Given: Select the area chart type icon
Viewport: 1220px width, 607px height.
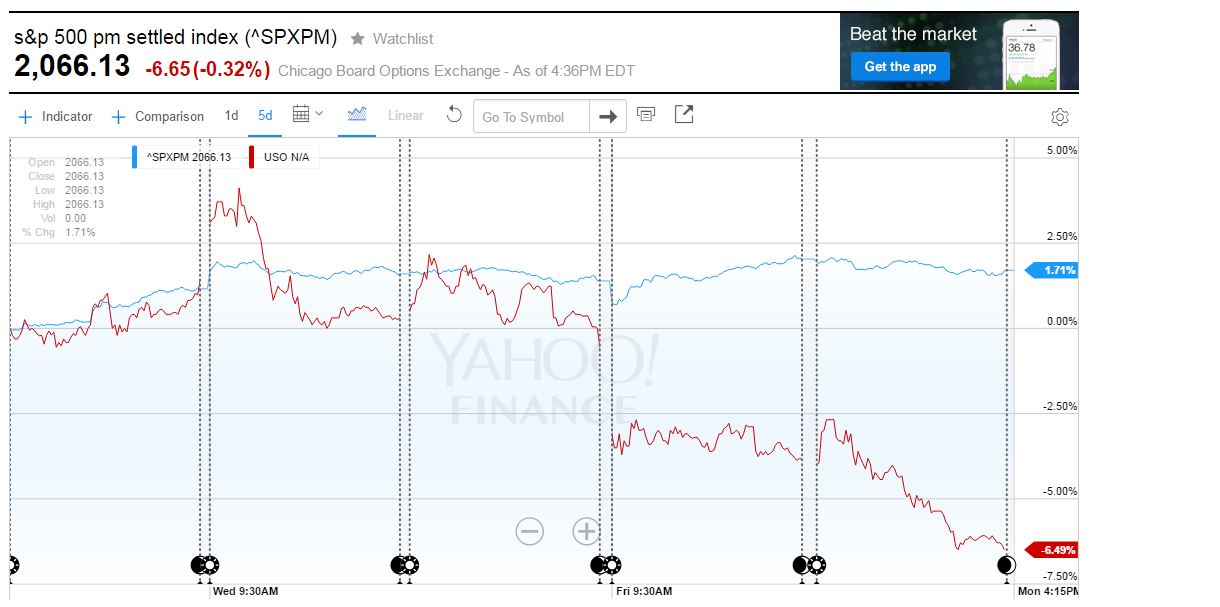Looking at the screenshot, I should (x=357, y=115).
